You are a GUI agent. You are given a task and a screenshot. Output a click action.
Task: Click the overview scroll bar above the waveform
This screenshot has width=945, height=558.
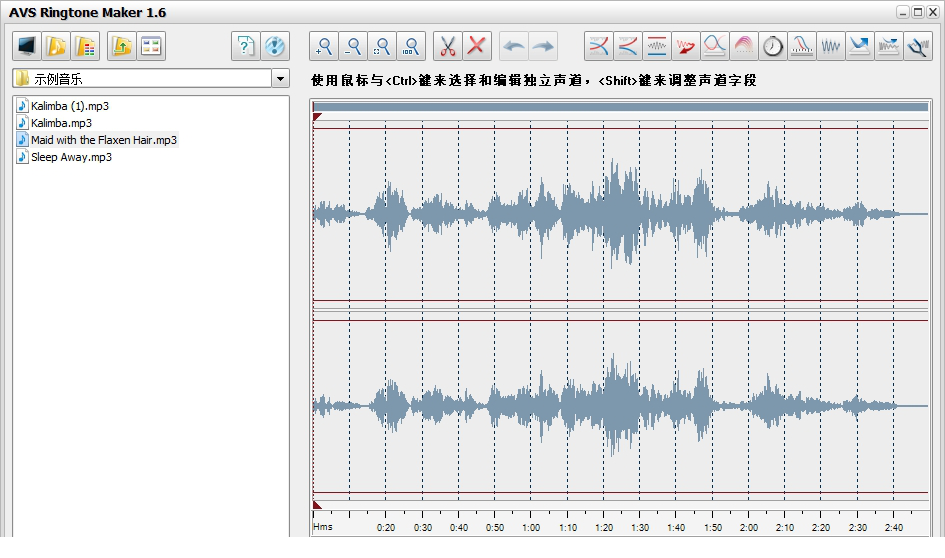click(620, 107)
